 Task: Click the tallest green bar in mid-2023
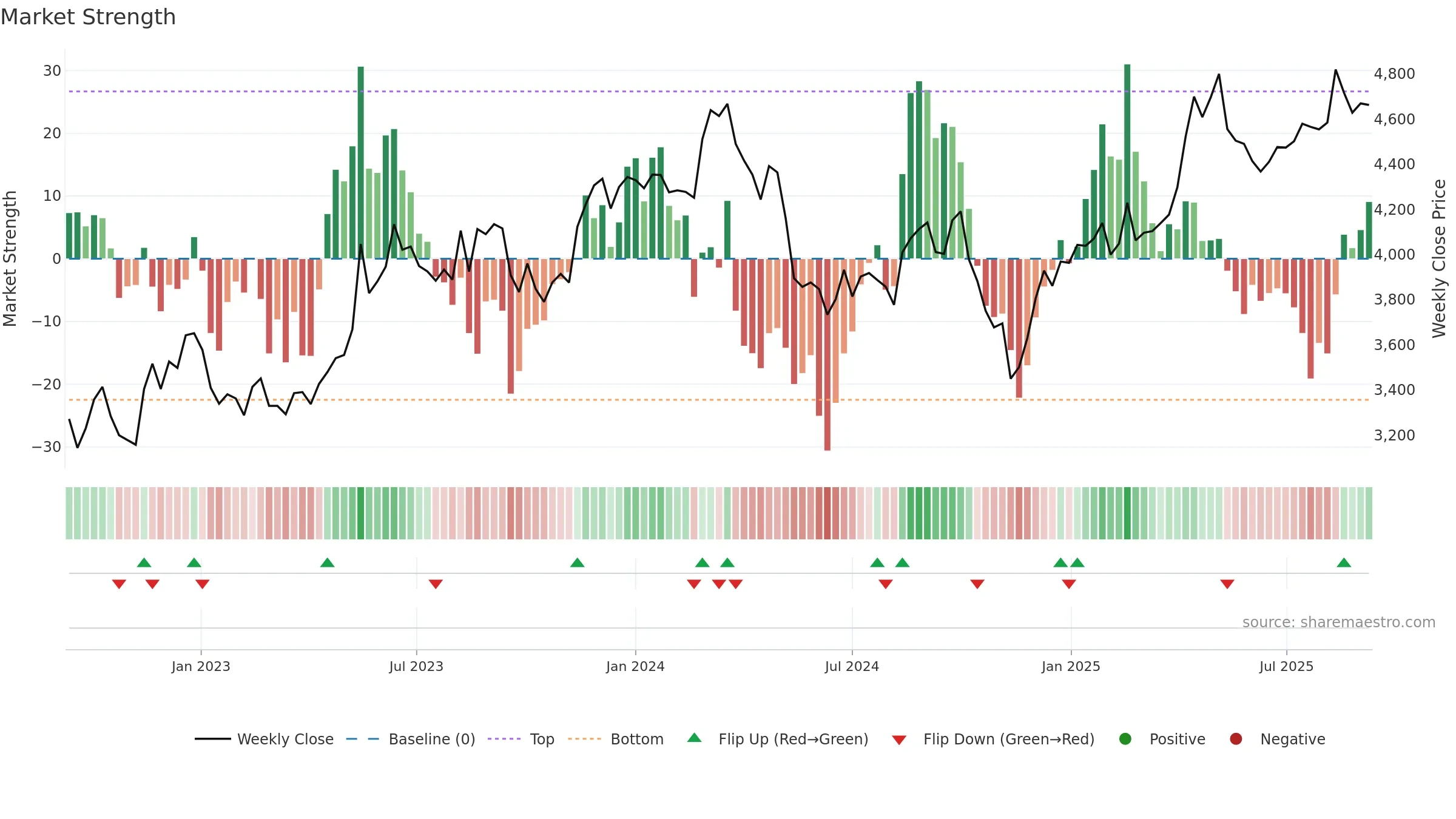(361, 163)
